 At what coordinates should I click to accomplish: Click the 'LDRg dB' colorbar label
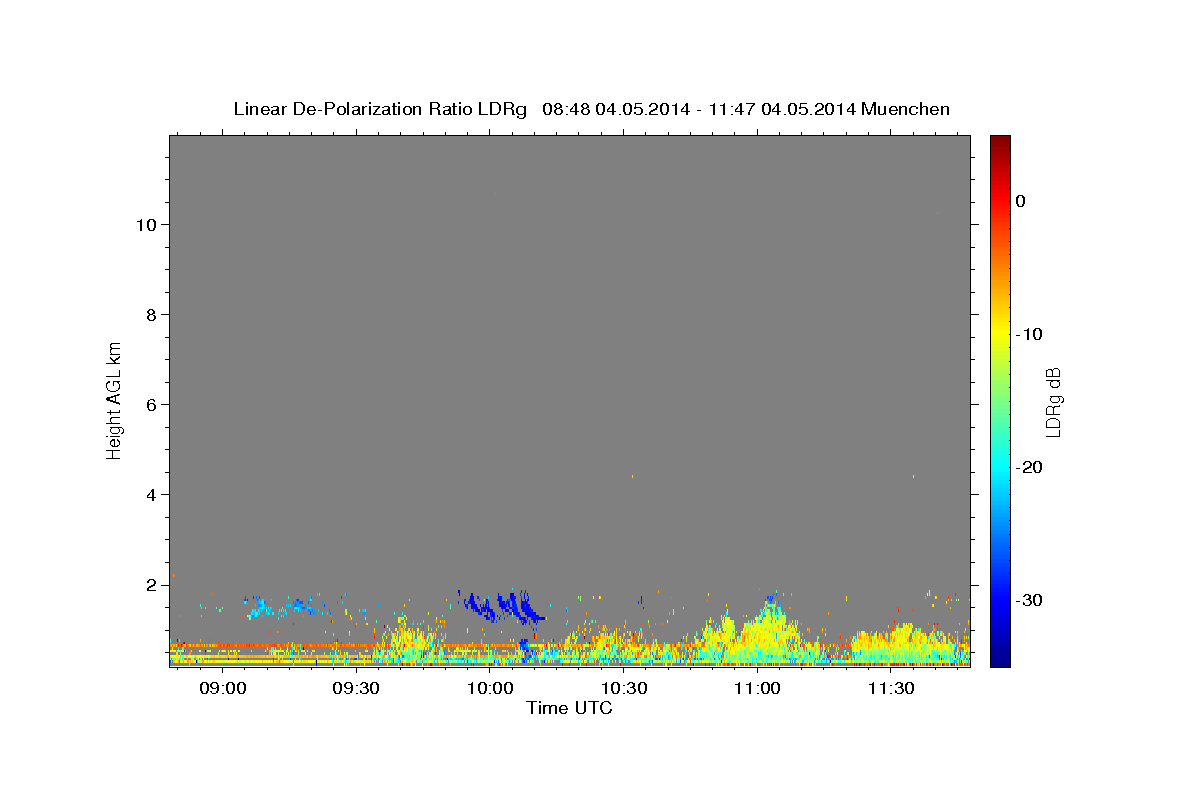1052,402
